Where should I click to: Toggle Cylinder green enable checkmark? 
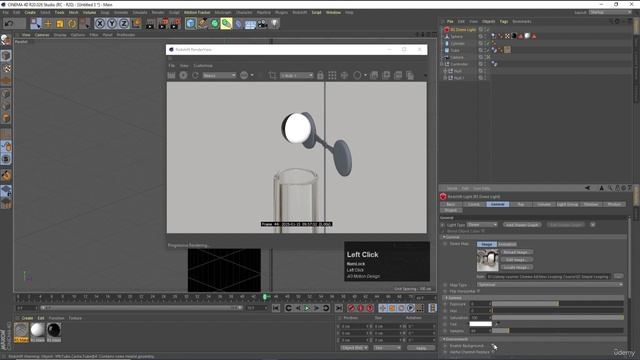[x=487, y=43]
